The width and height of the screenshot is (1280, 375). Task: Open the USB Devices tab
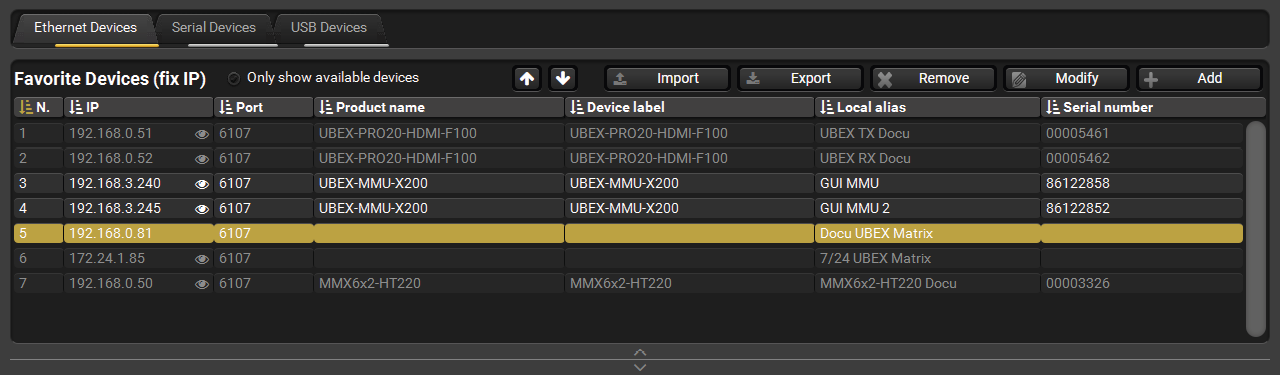coord(329,28)
